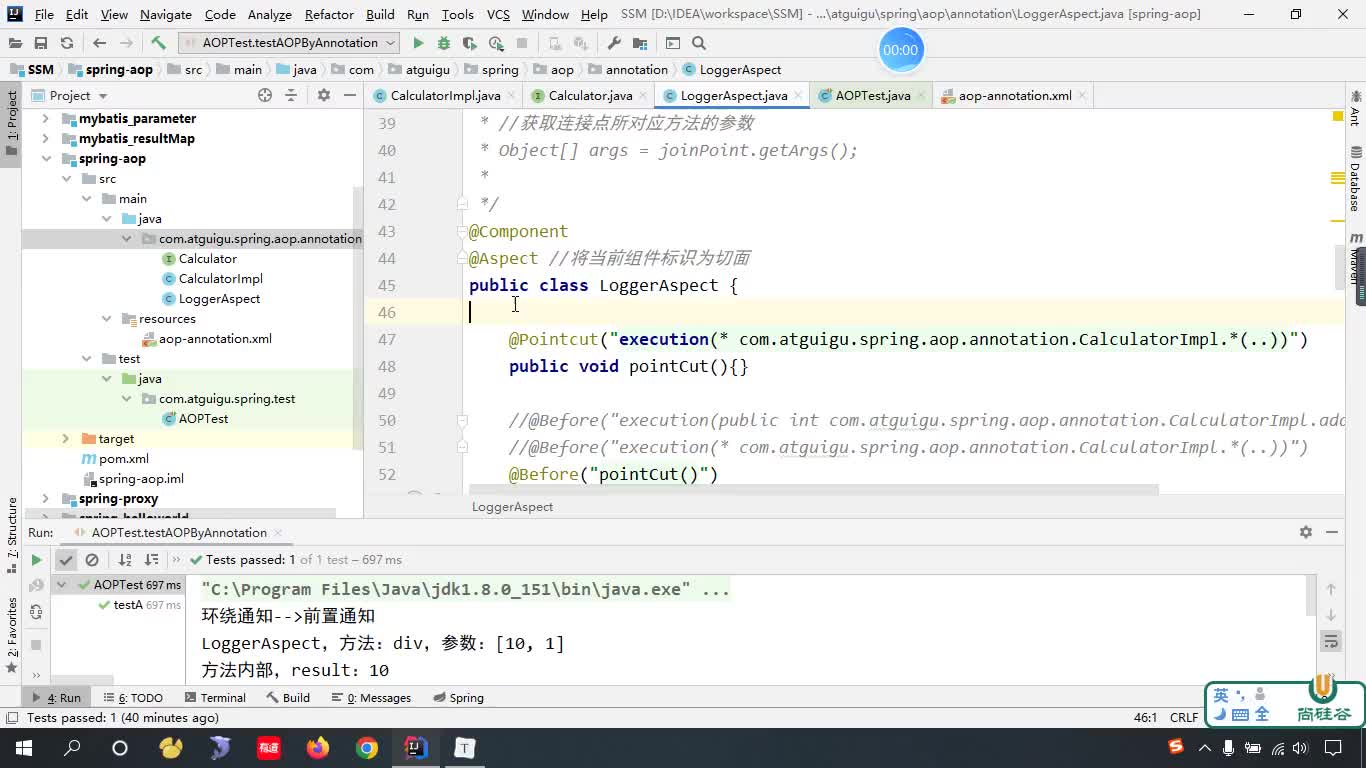Viewport: 1366px width, 768px height.
Task: Toggle Show Passed tests checkmark button
Action: click(x=66, y=560)
